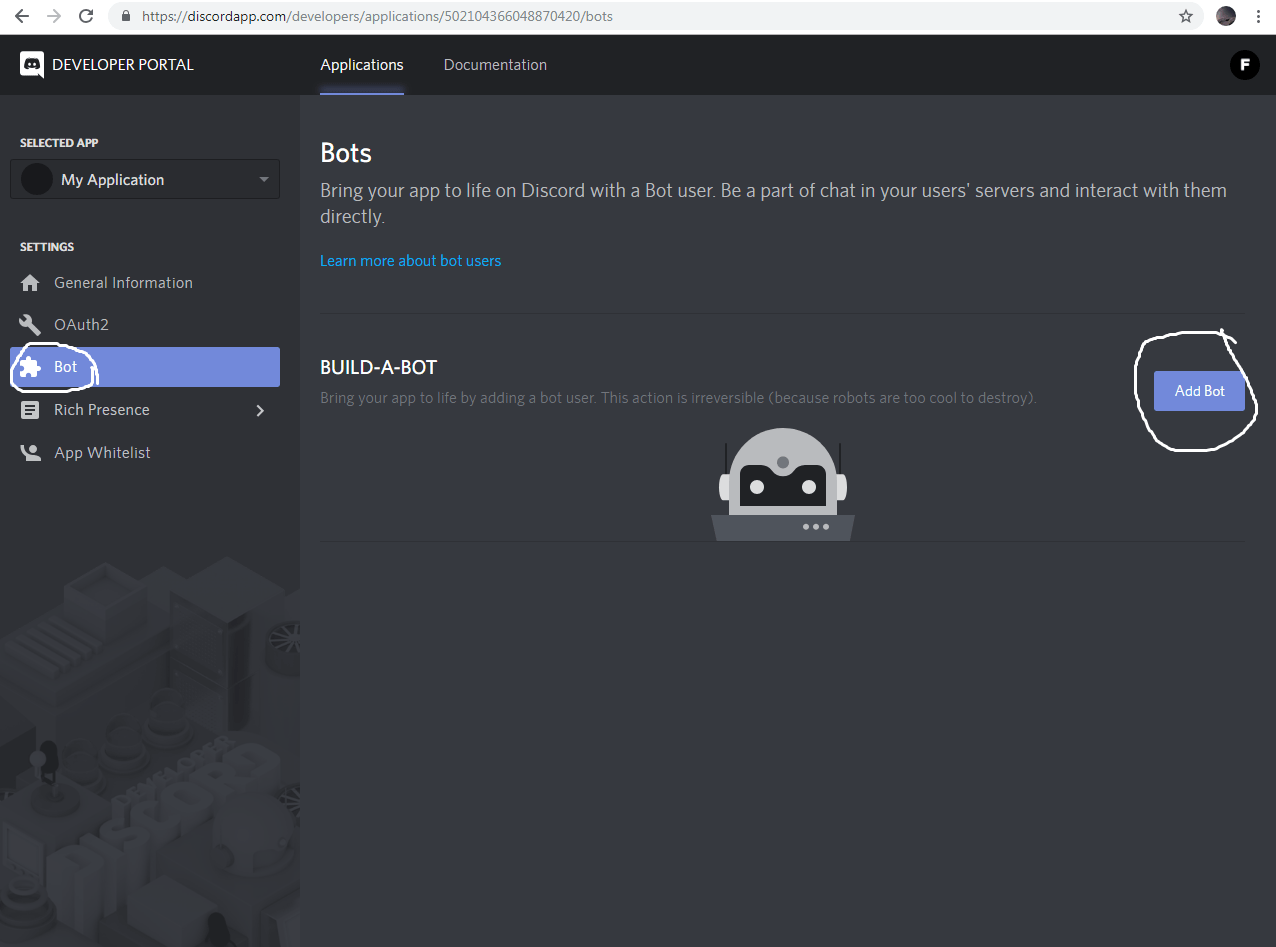This screenshot has height=947, width=1276.
Task: Open the Chrome profile avatar
Action: (x=1226, y=16)
